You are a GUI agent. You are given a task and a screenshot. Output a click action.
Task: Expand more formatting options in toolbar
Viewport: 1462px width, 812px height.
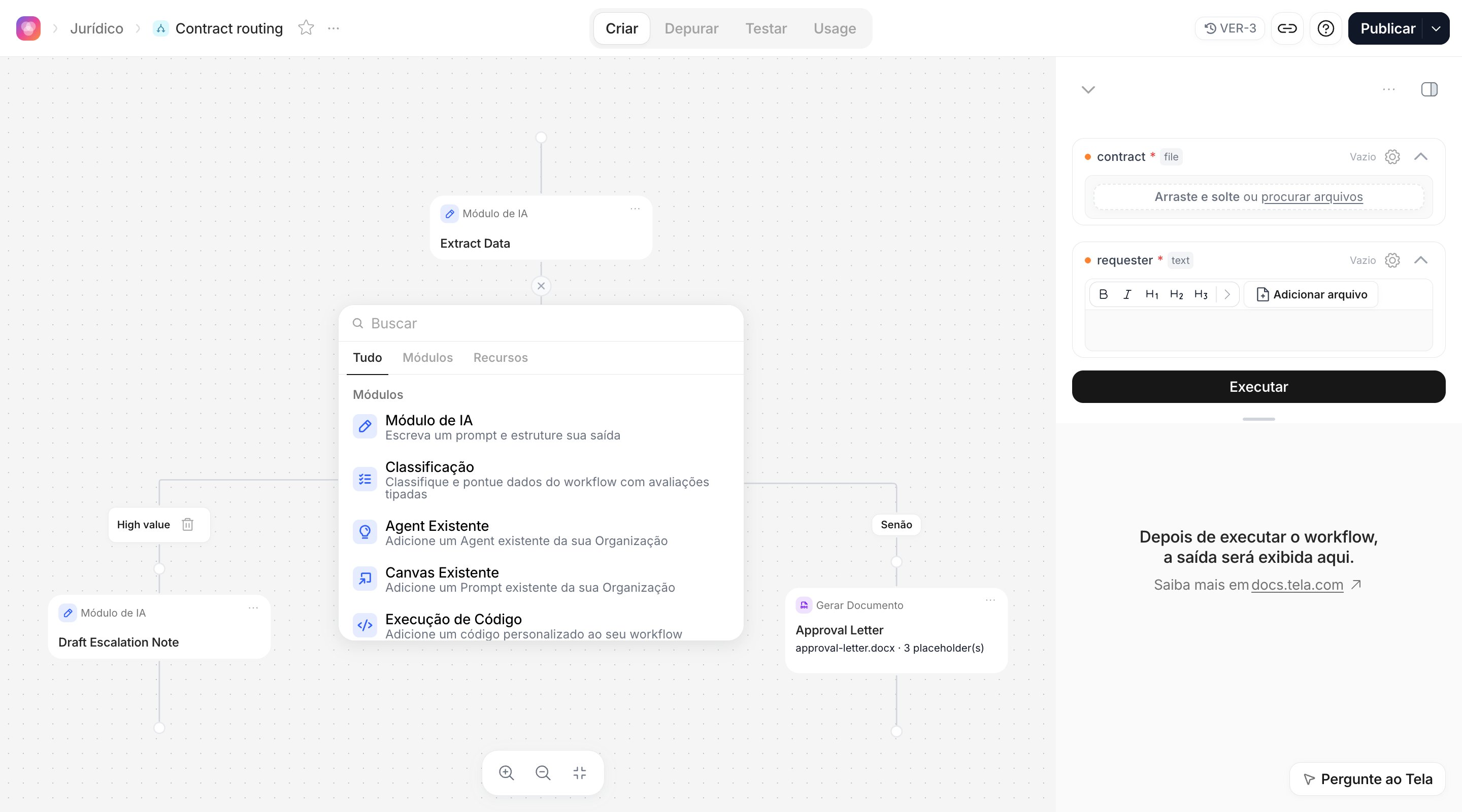[1226, 294]
